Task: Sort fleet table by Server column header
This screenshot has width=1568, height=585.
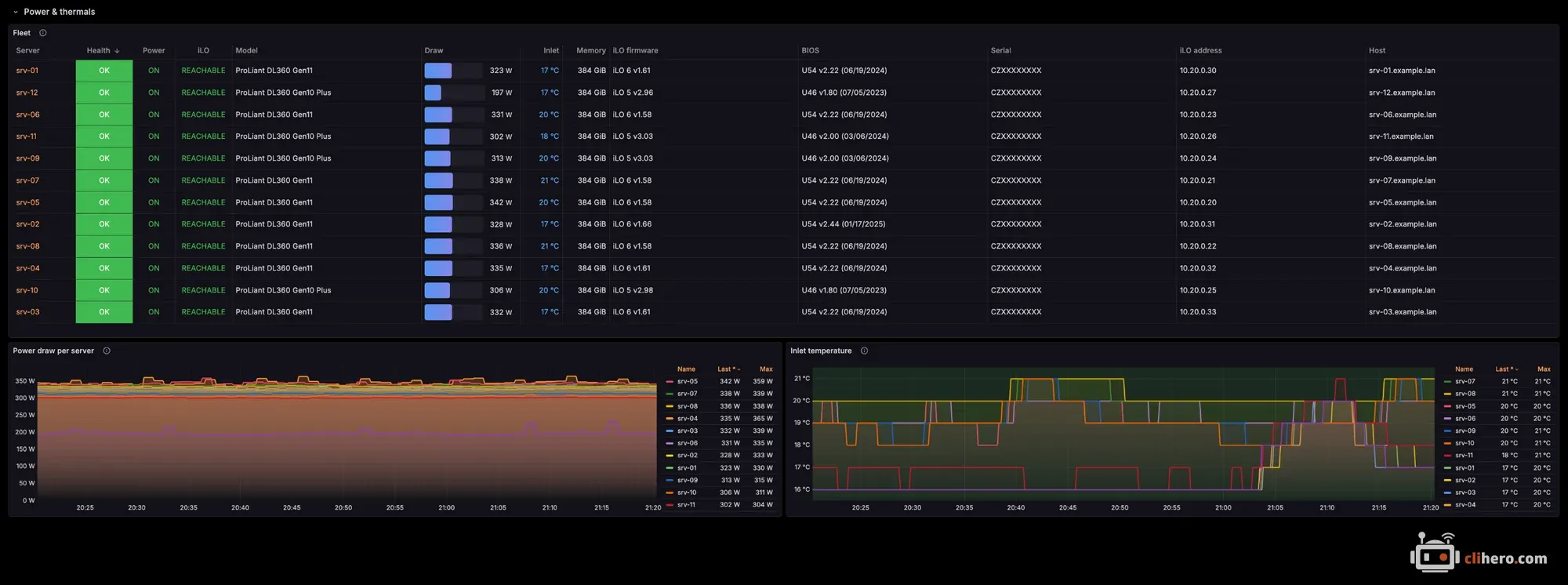Action: pos(27,50)
